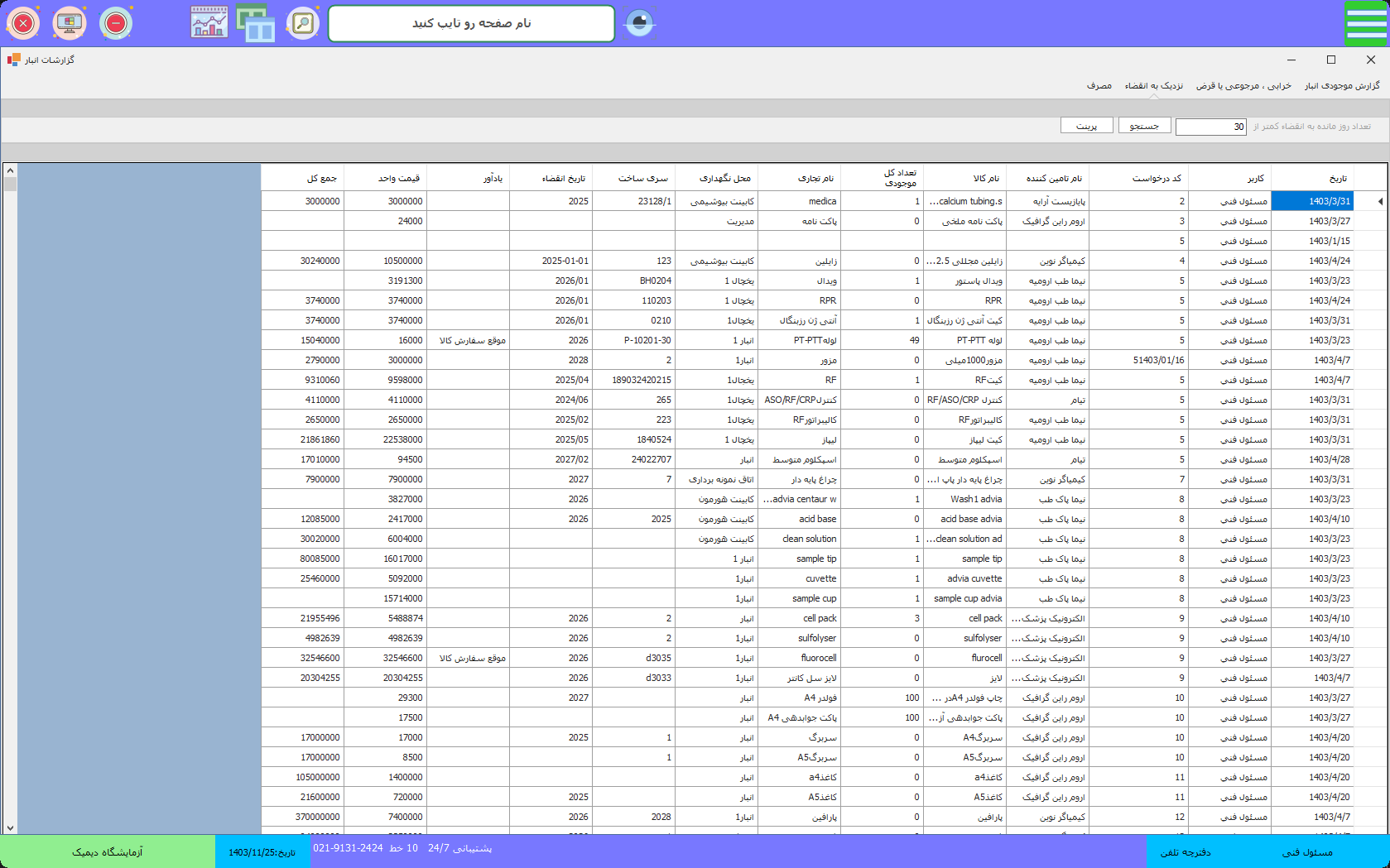Switch to the مصرف tab
The width and height of the screenshot is (1390, 868).
pyautogui.click(x=1099, y=86)
